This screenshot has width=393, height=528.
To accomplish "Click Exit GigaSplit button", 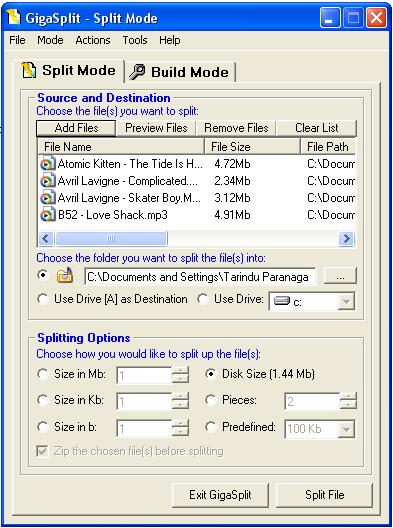I will tap(220, 495).
